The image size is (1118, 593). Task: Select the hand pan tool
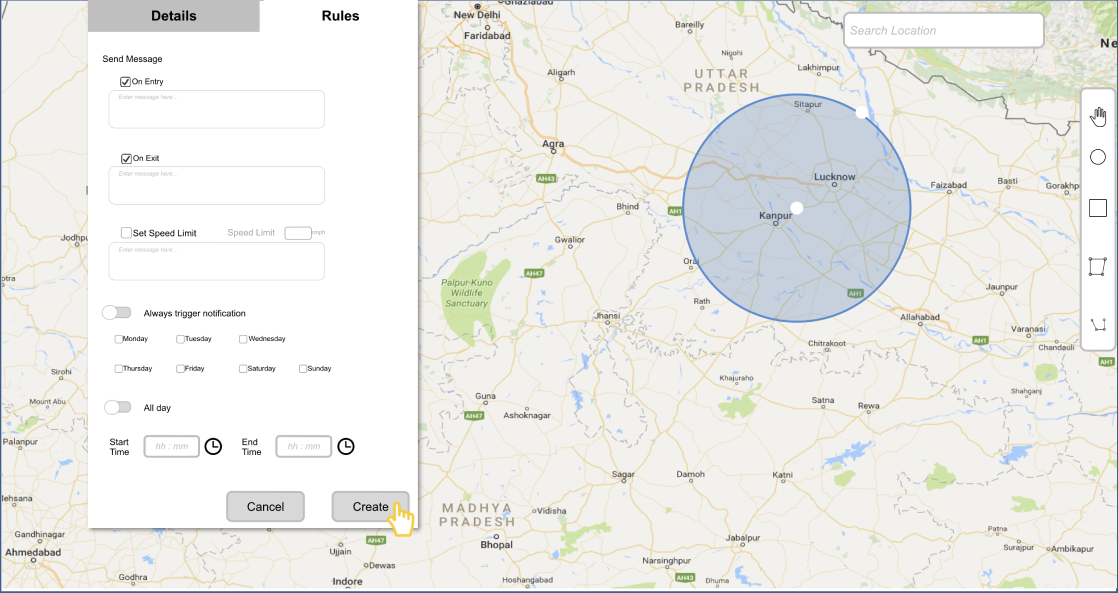1097,115
